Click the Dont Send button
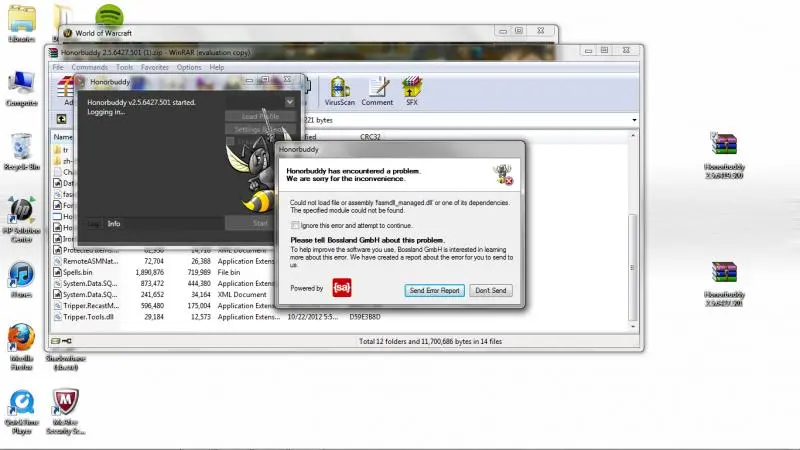 pos(491,290)
